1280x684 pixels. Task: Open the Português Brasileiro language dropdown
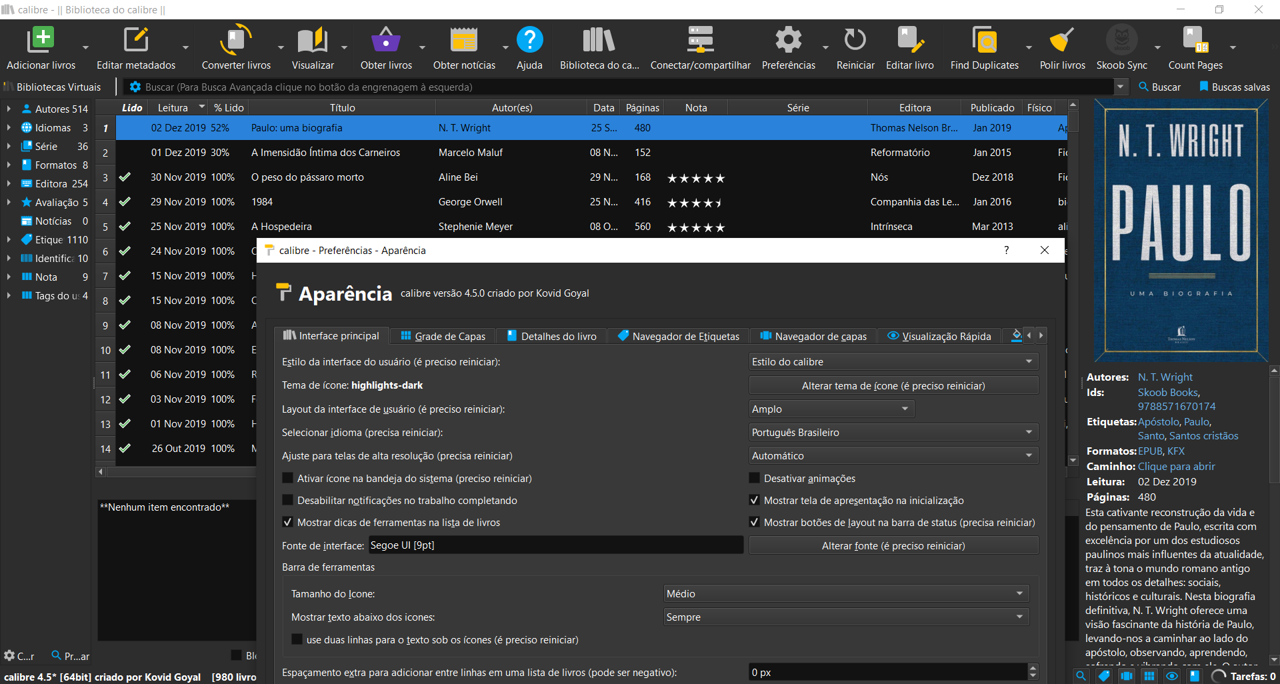click(893, 432)
